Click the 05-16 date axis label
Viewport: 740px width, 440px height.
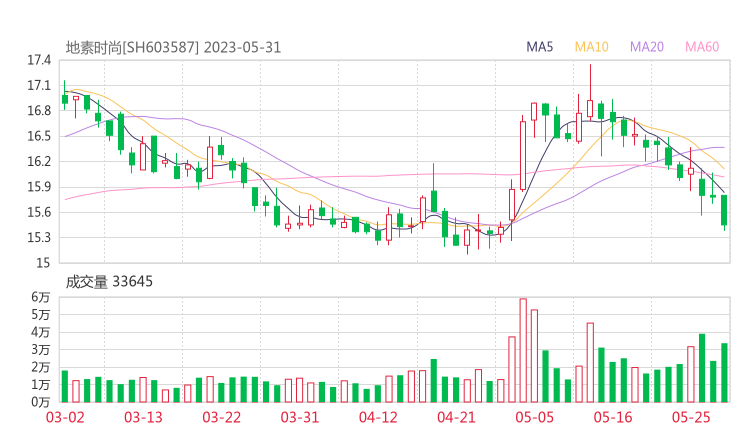coord(613,417)
